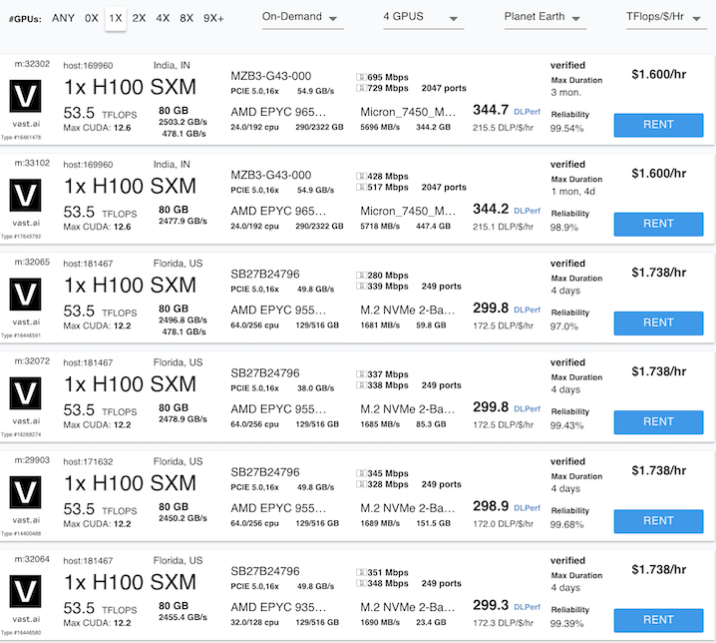This screenshot has width=716, height=643.
Task: Click Type #17645792 label
Action: (x=21, y=237)
